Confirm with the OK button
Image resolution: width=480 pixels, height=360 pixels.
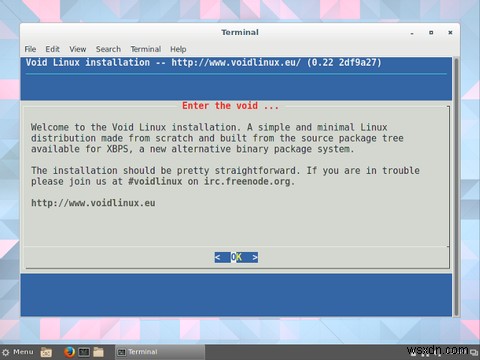(236, 257)
